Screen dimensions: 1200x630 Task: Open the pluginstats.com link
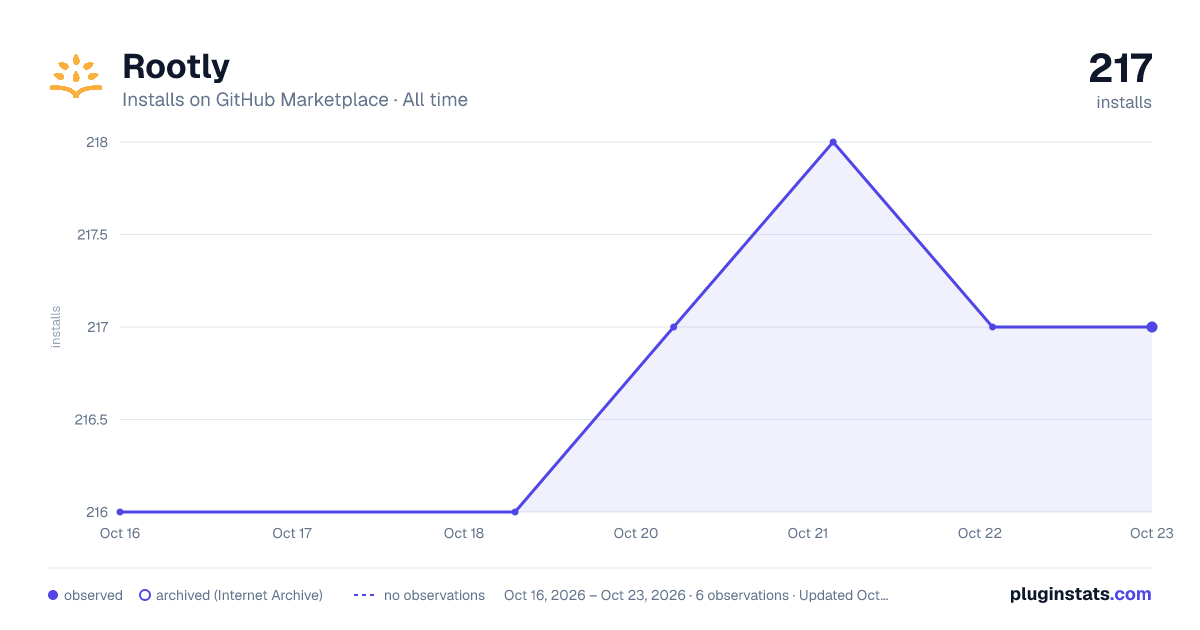(1080, 594)
